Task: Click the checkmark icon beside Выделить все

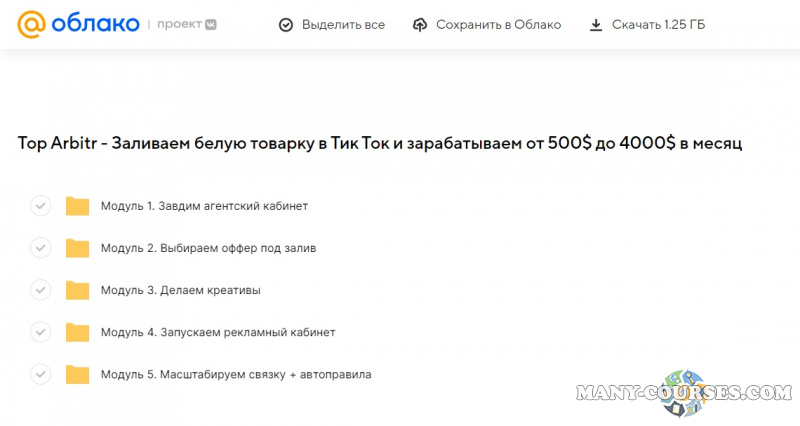Action: (x=286, y=25)
